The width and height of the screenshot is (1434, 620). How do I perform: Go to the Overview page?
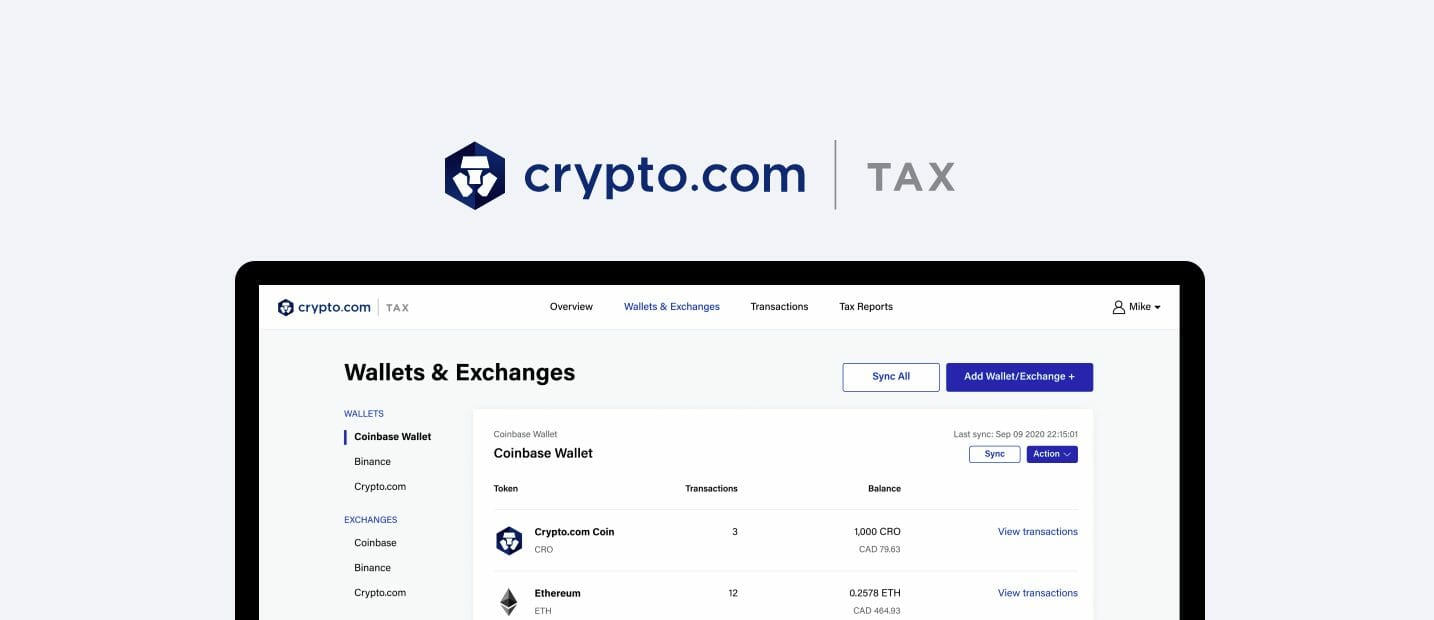pos(571,307)
